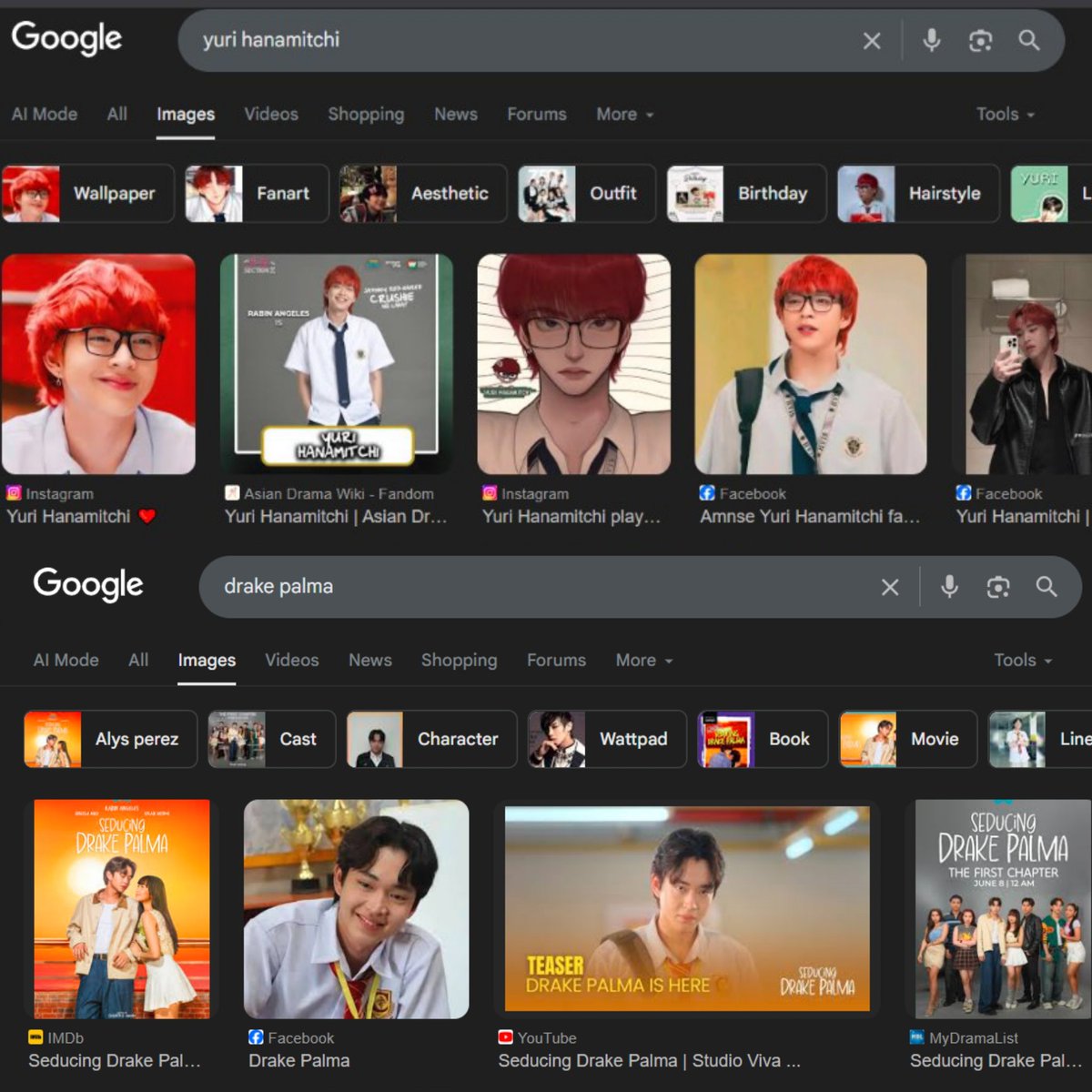This screenshot has height=1092, width=1092.
Task: View the MyDramaList "The First Chapter" poster thumbnail
Action: (x=1003, y=909)
